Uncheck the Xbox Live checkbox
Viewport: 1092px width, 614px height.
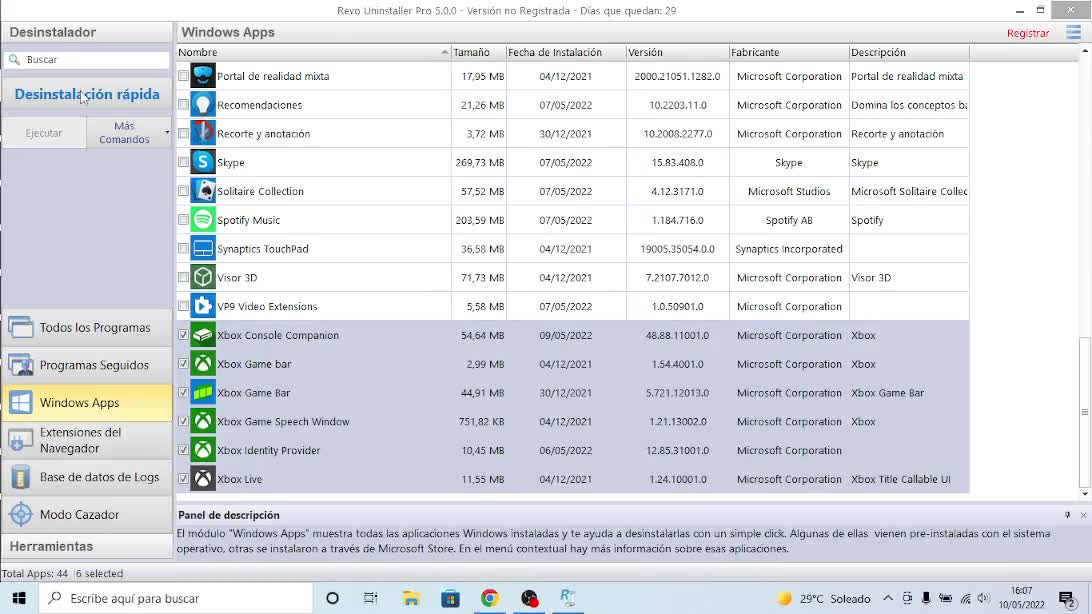tap(183, 479)
